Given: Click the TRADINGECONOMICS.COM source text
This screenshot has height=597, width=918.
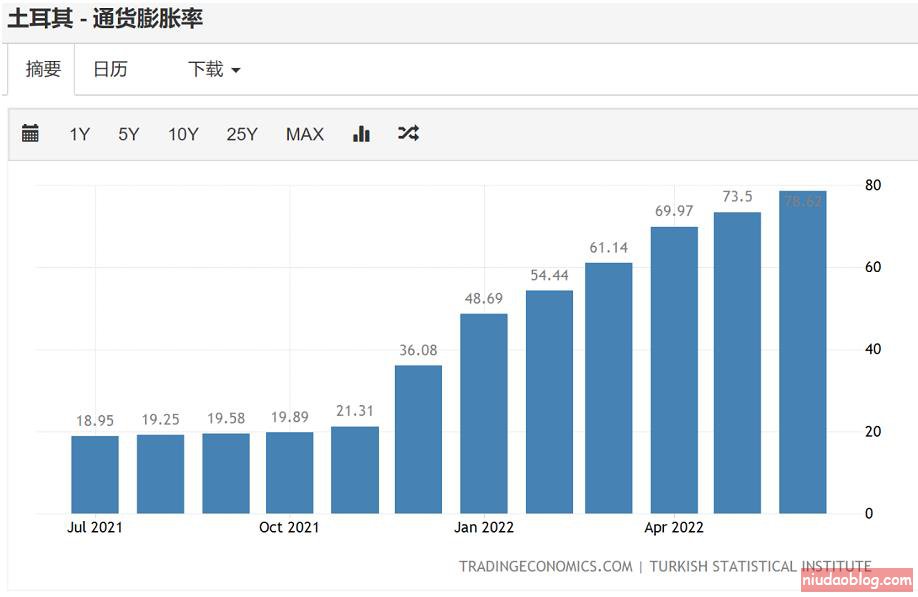Looking at the screenshot, I should pos(546,567).
